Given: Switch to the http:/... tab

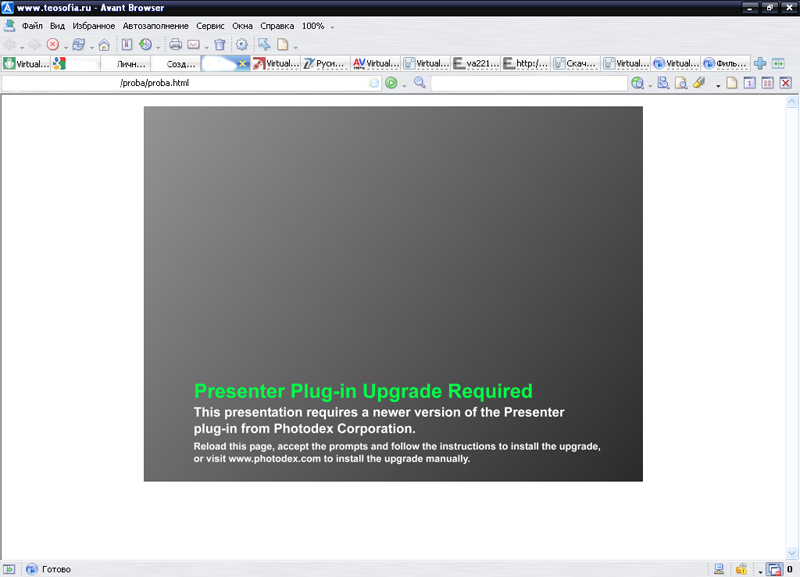Looking at the screenshot, I should coord(526,64).
